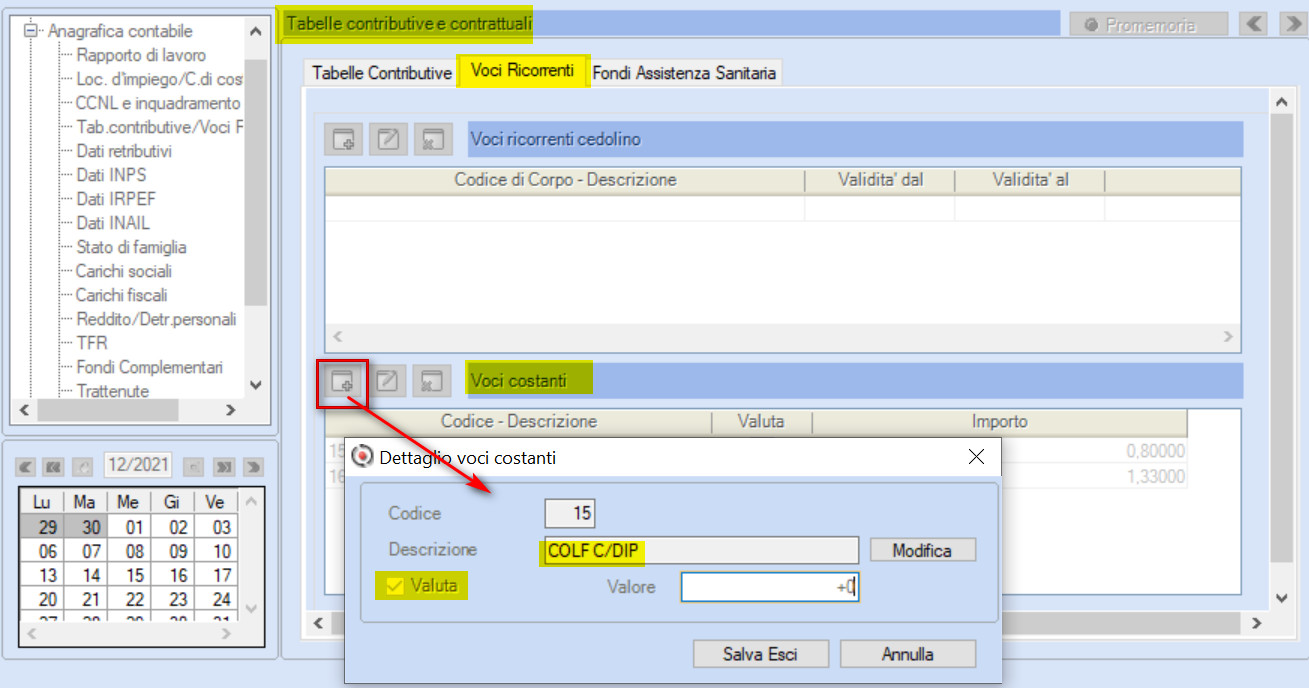Open the Promemoria button
1309x688 pixels.
1149,25
